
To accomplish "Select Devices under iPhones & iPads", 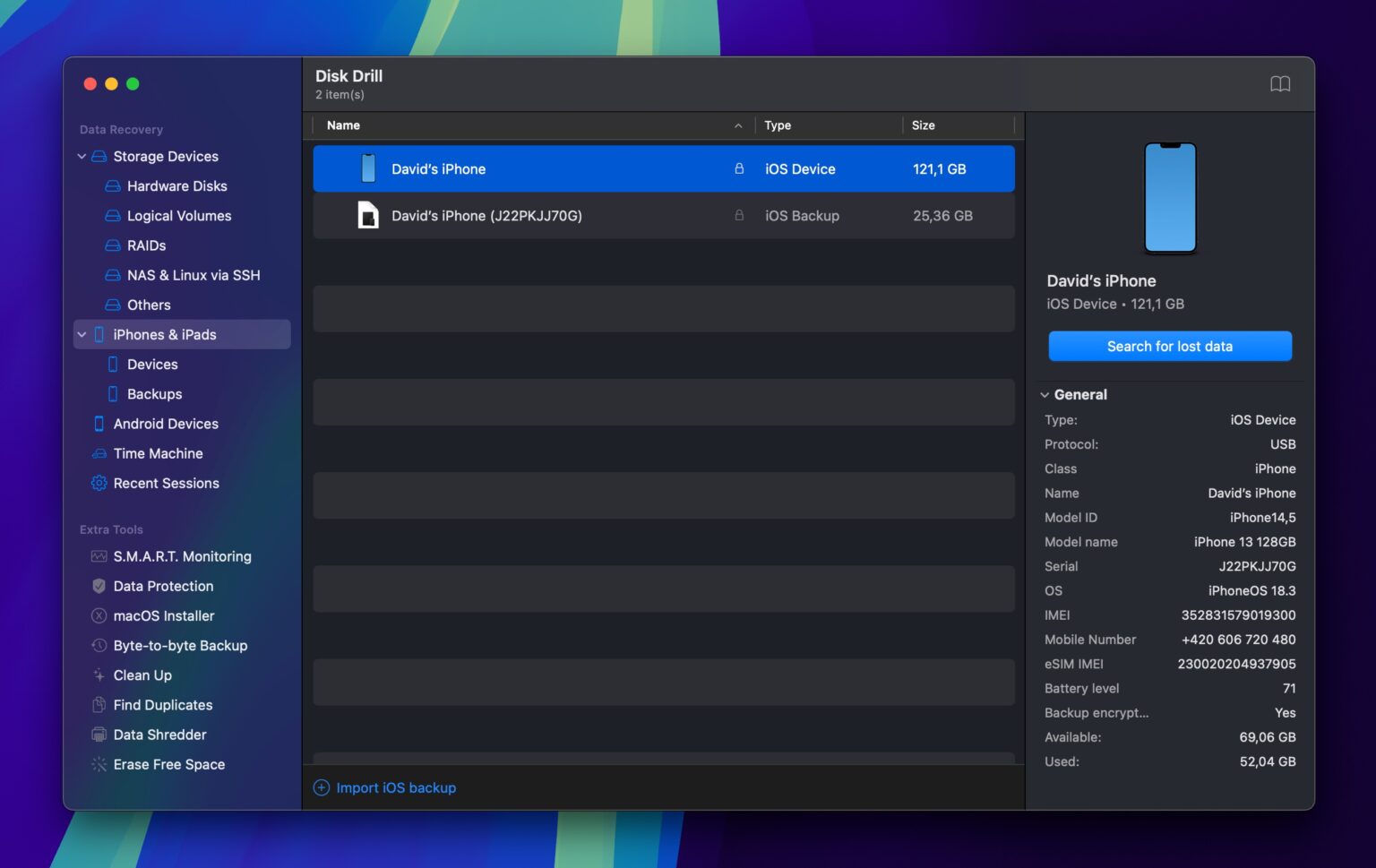I will click(152, 364).
